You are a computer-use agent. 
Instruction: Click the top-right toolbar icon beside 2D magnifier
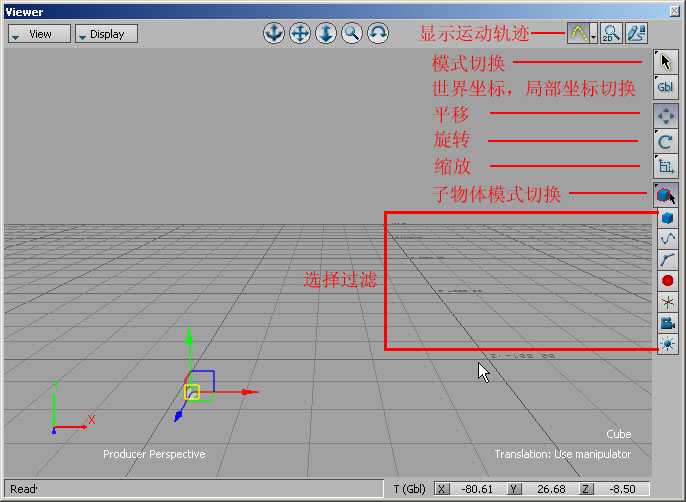(x=637, y=33)
